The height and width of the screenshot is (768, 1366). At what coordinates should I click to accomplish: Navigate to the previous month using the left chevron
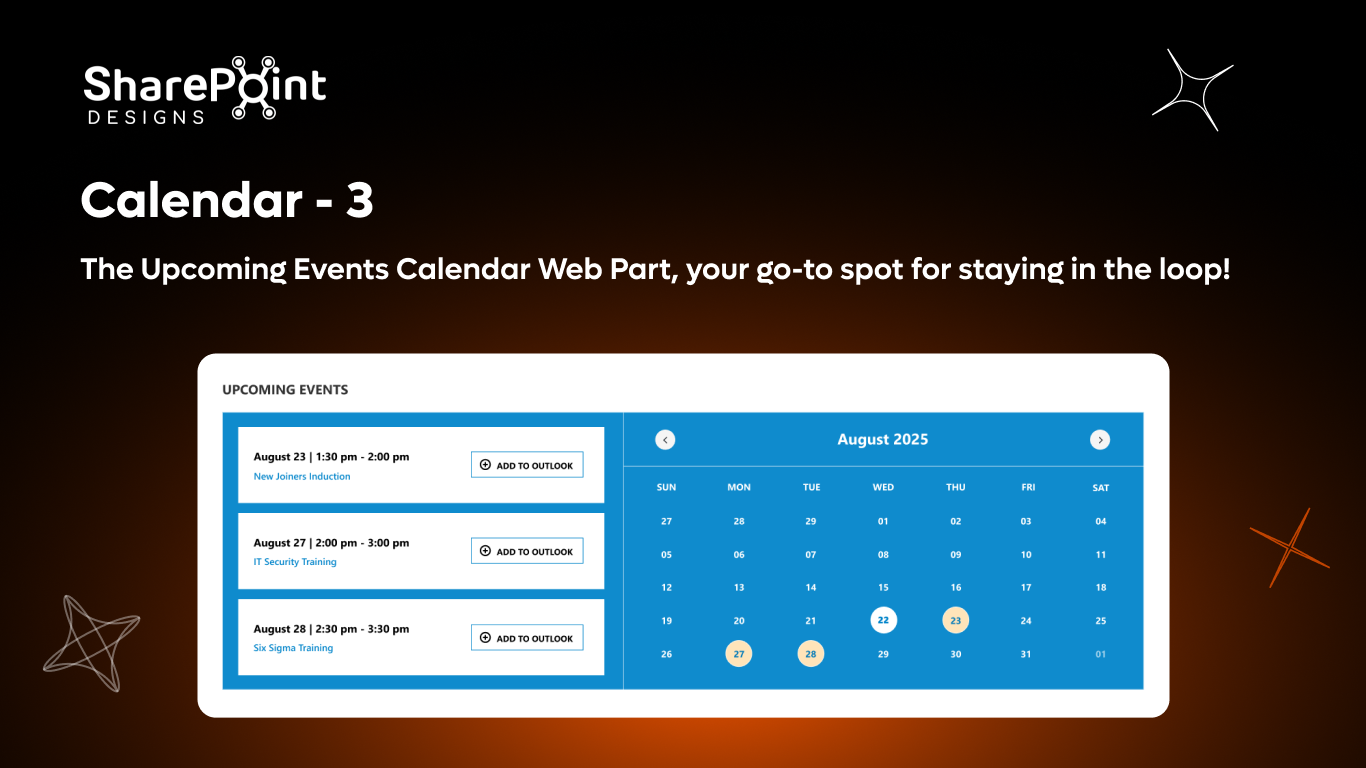(665, 439)
